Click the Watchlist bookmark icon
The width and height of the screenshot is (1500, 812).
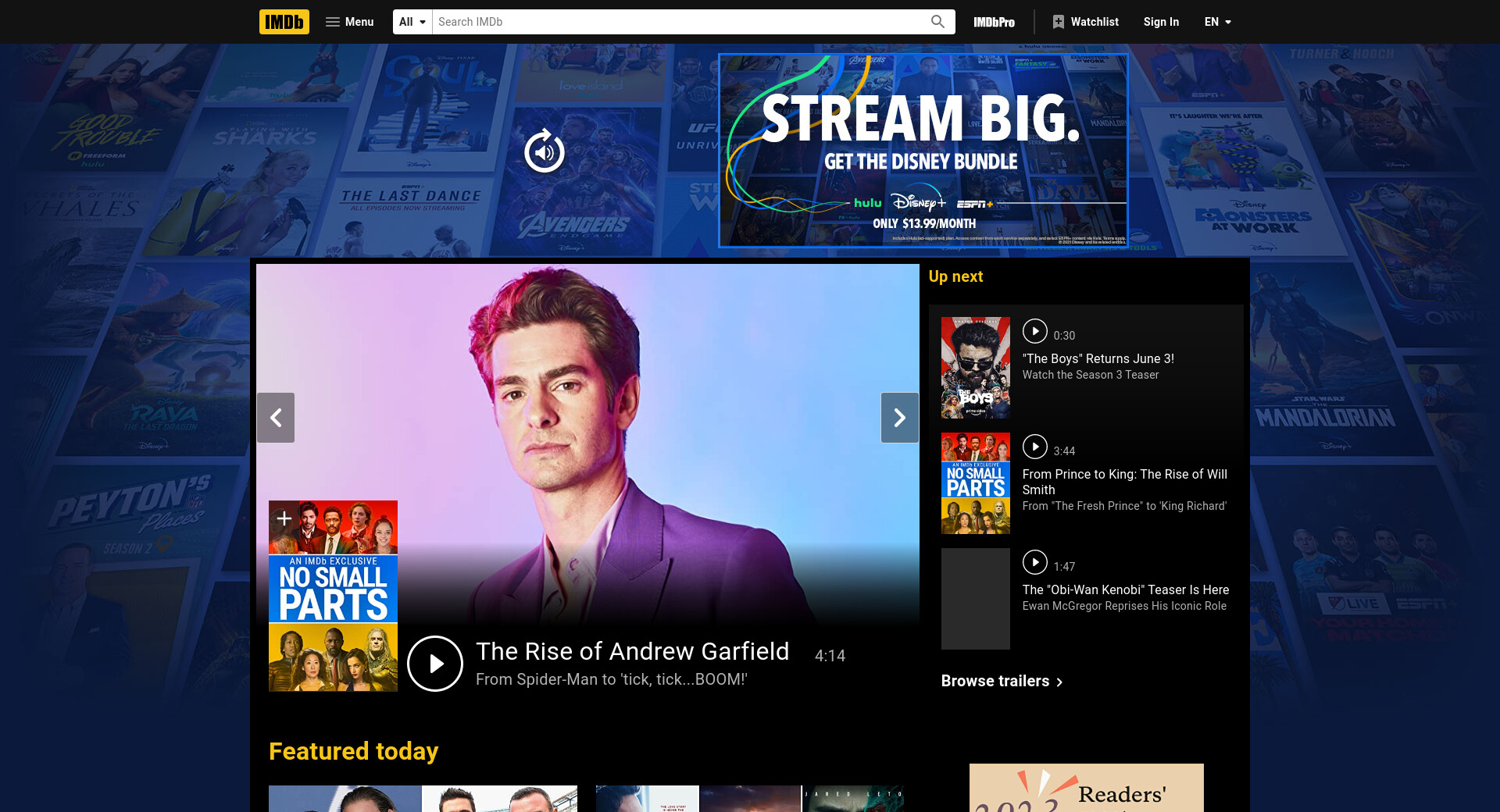point(1059,22)
